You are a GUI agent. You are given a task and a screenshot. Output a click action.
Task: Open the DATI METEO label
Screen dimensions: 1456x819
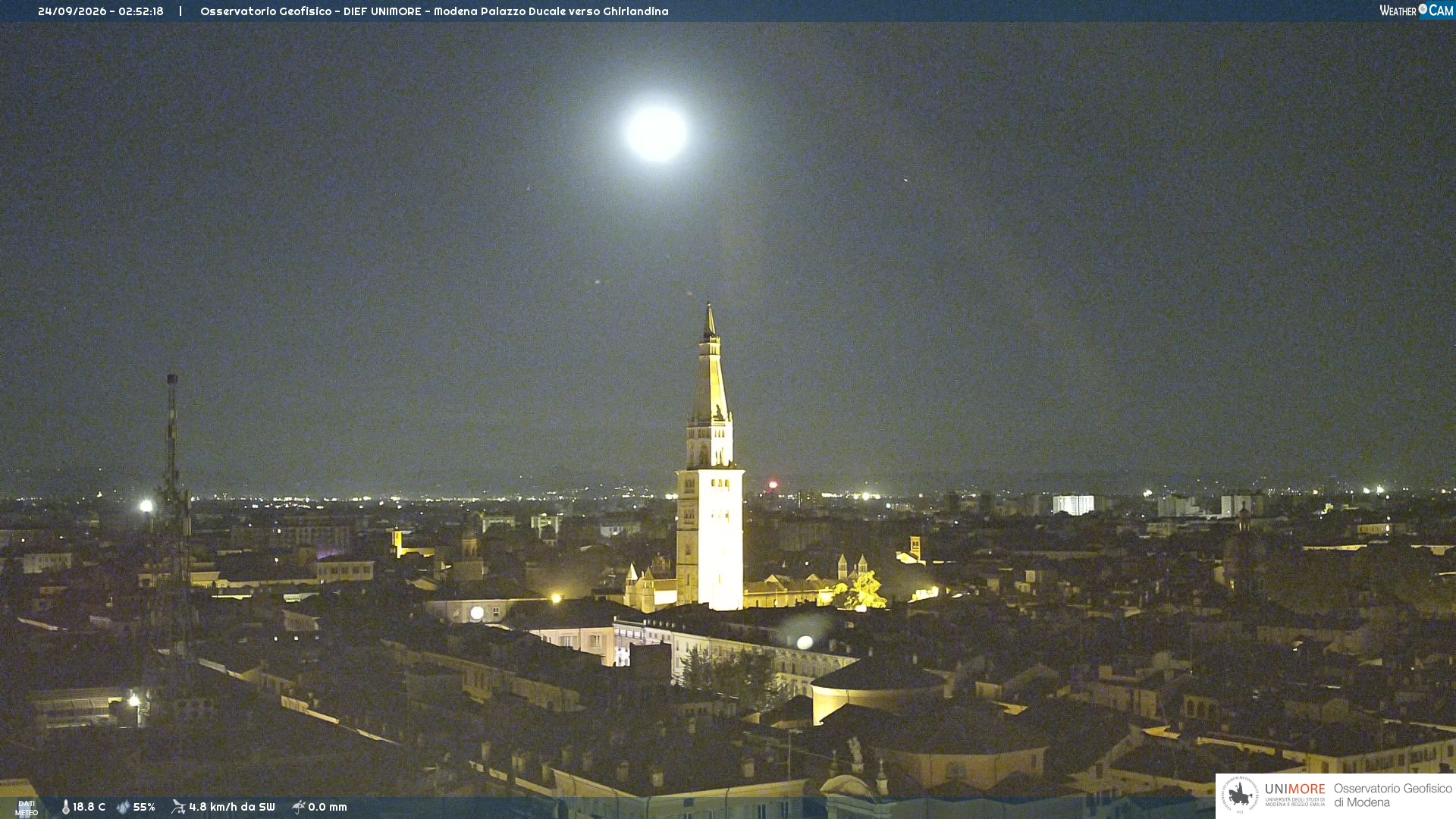point(27,808)
